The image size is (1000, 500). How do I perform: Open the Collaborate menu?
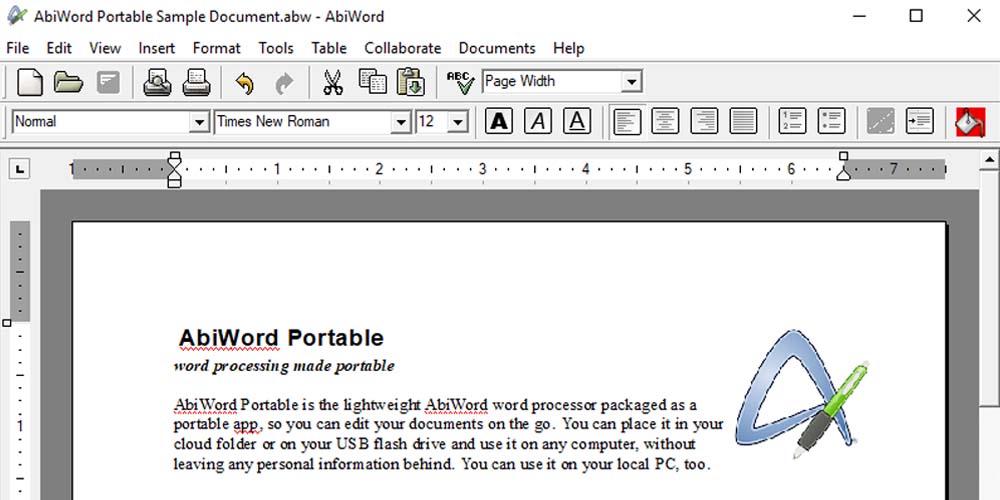pos(402,48)
